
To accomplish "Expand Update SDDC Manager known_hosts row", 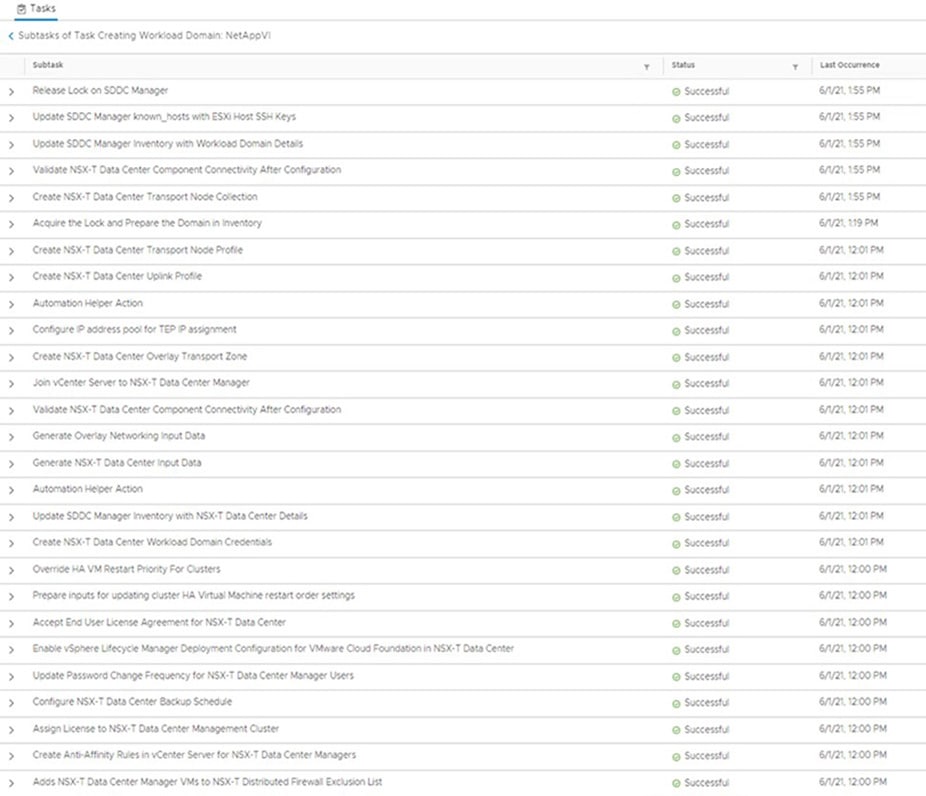I will tap(11, 118).
